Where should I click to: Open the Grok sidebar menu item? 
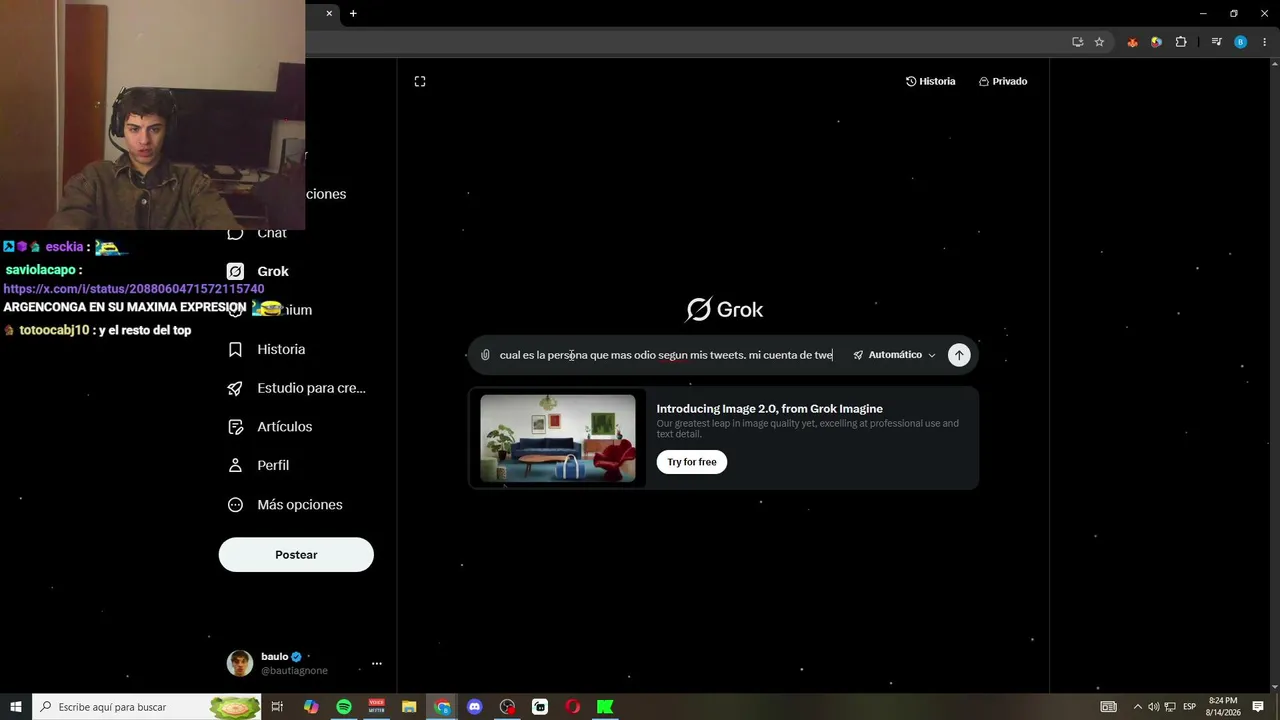(x=273, y=271)
